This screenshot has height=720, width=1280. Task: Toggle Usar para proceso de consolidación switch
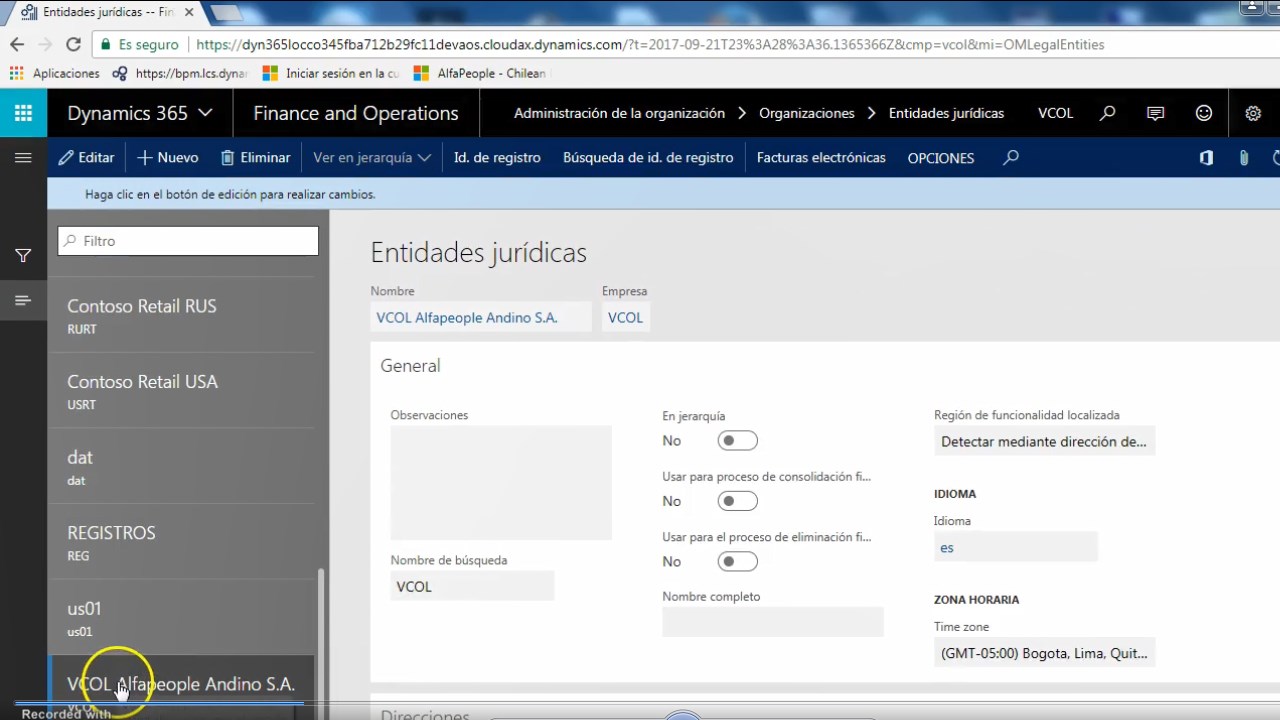point(738,501)
